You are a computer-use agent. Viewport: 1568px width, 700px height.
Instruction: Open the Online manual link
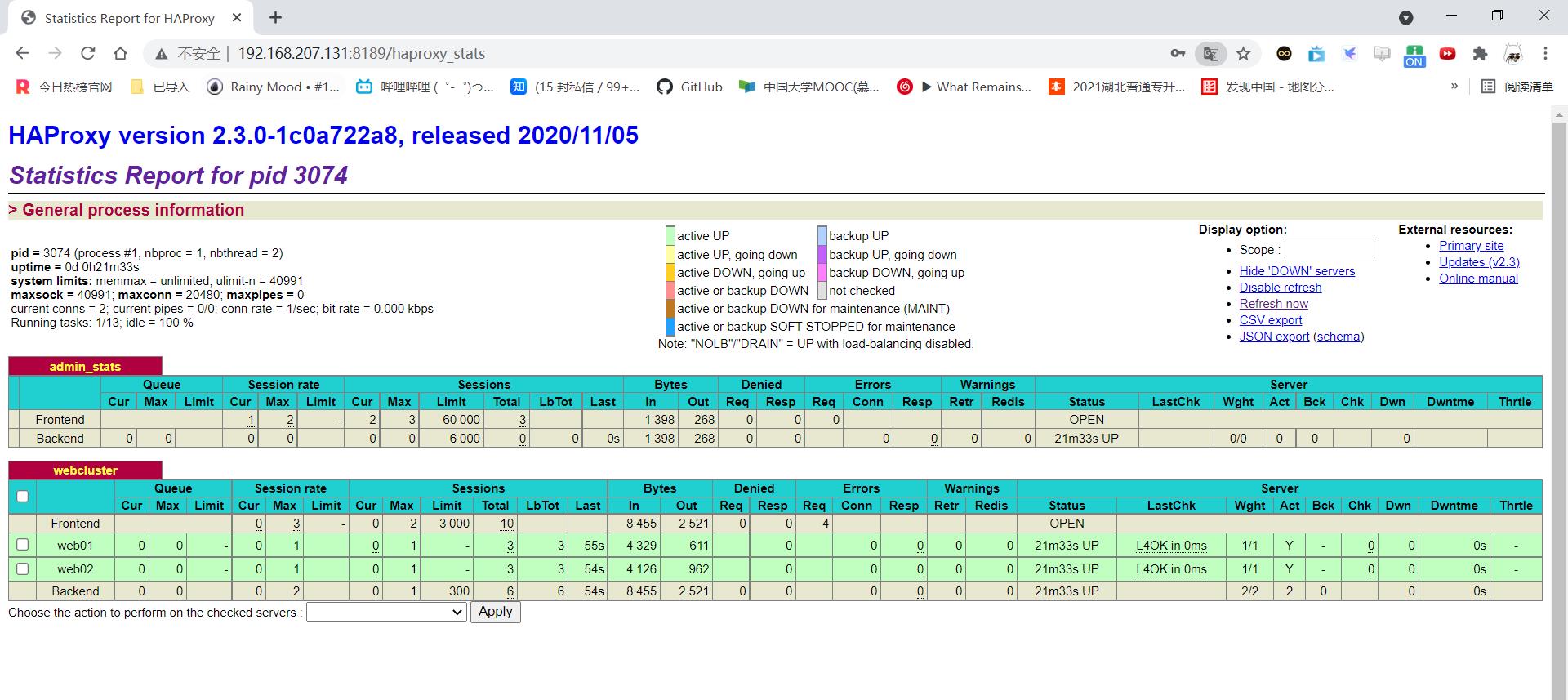1478,279
